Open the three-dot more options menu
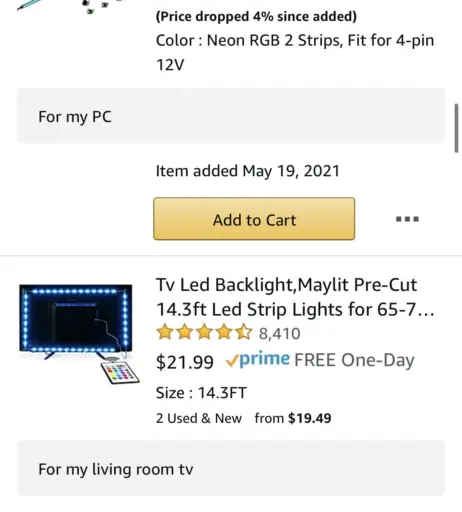Viewport: 462px width, 512px height. [x=407, y=219]
